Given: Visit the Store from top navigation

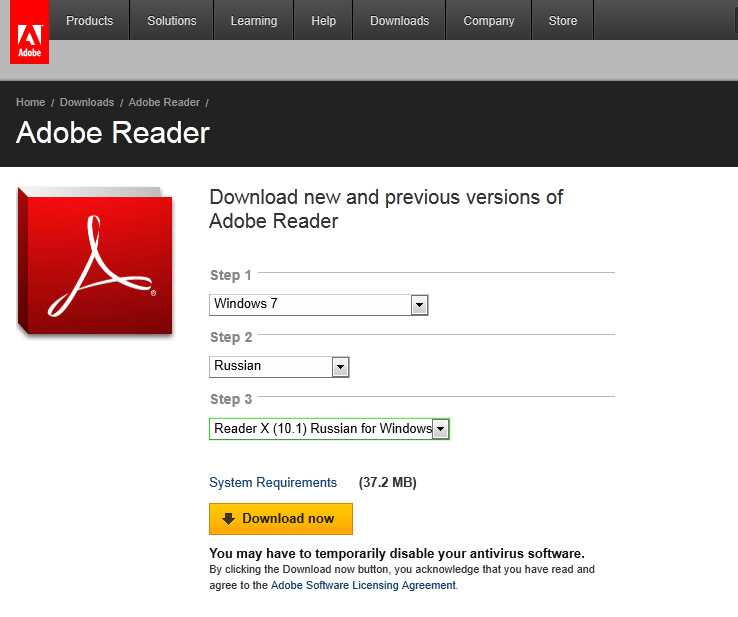Looking at the screenshot, I should [563, 21].
